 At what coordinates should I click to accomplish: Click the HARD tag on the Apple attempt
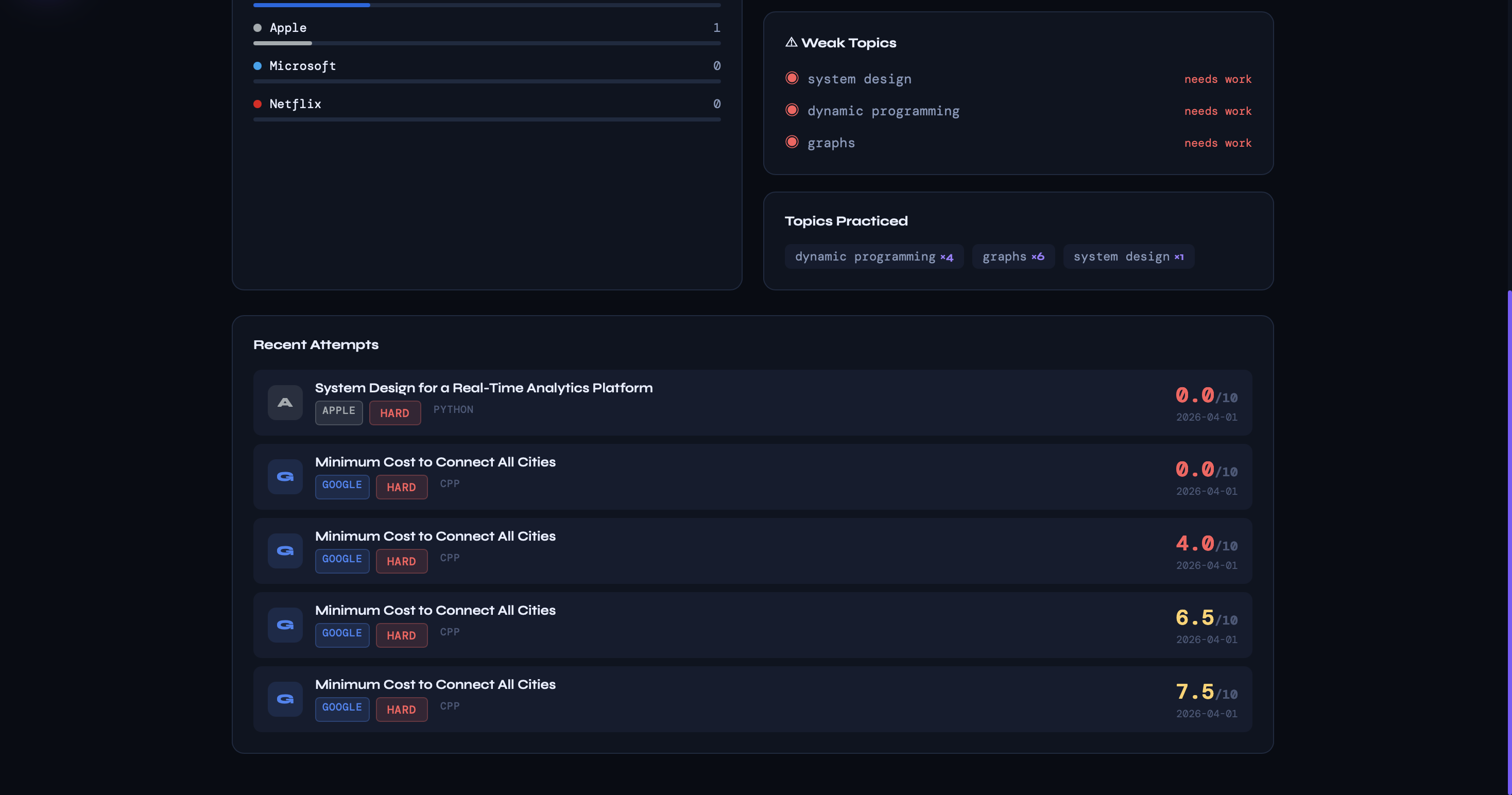pyautogui.click(x=394, y=413)
